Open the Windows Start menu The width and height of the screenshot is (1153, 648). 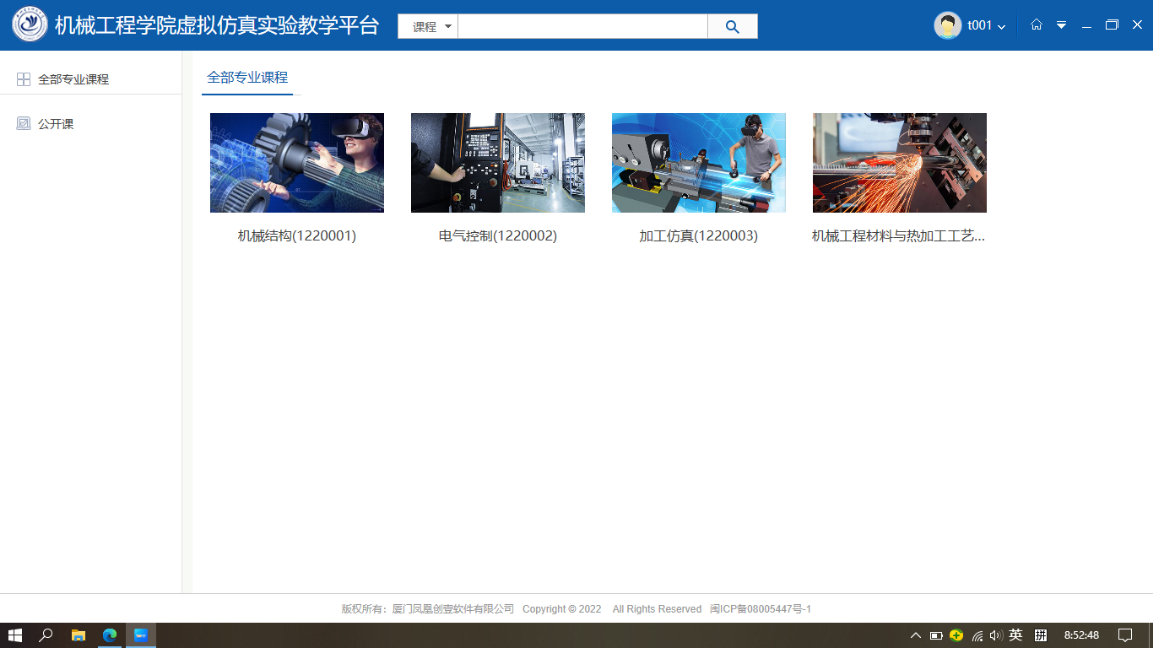point(15,635)
